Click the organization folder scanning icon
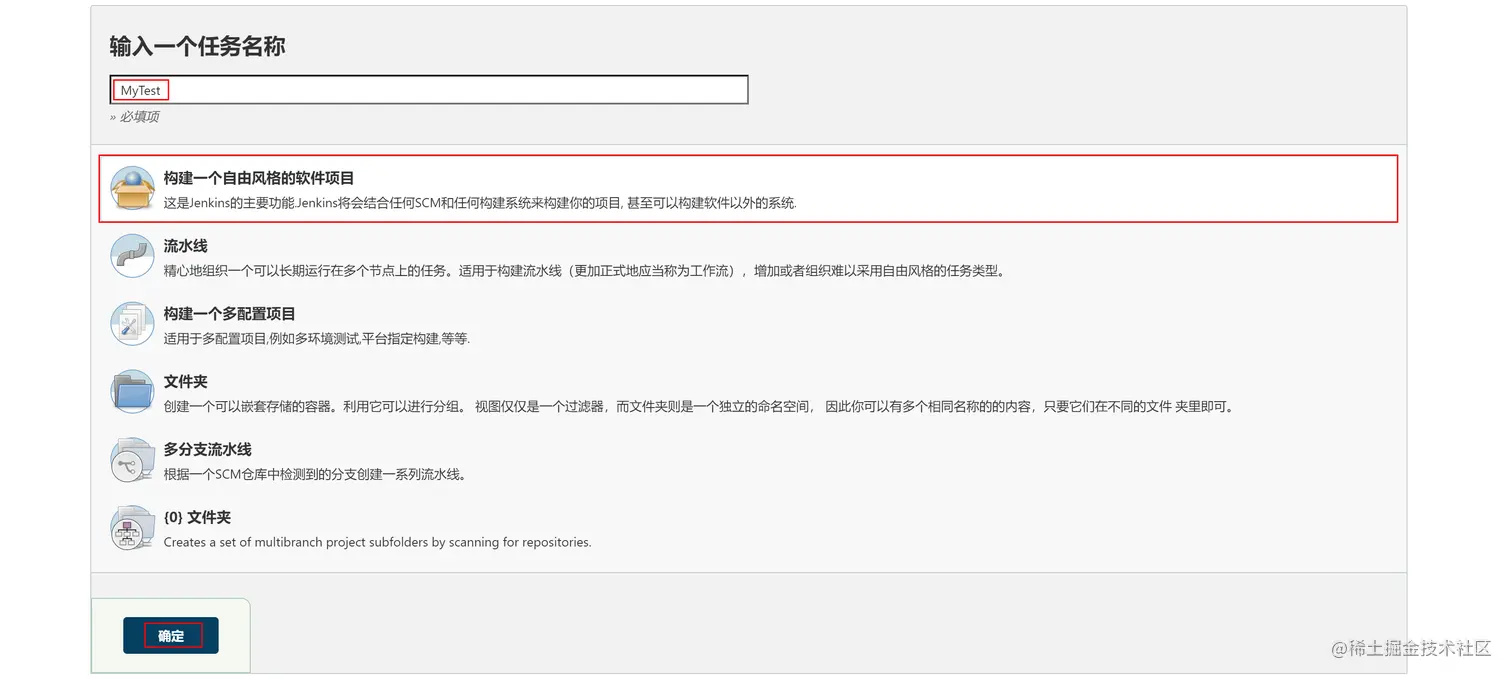Viewport: 1512px width, 679px height. [x=132, y=528]
